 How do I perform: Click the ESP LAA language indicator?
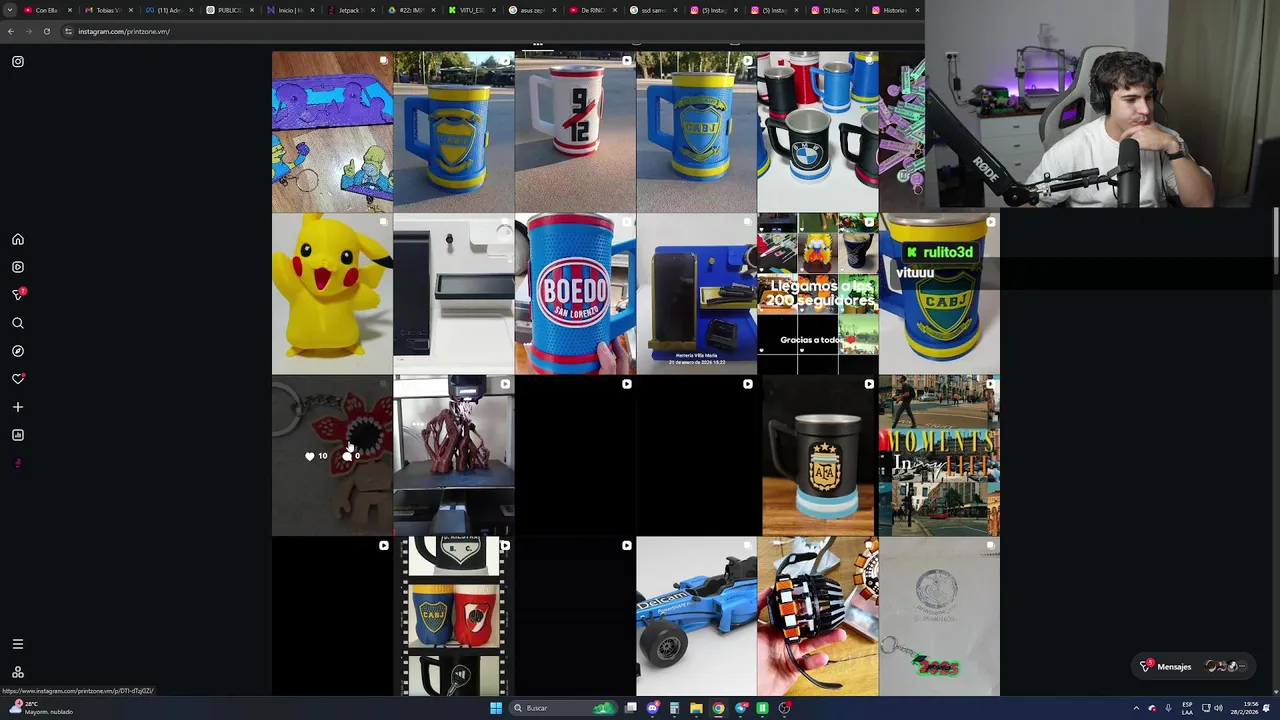click(x=1187, y=708)
